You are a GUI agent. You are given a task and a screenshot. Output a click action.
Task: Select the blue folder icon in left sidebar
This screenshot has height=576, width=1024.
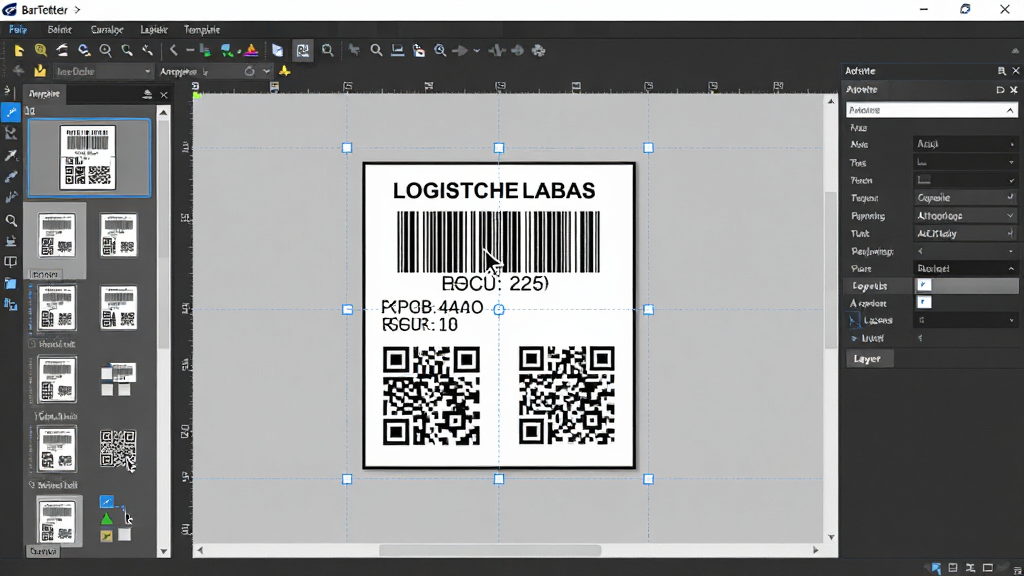[10, 283]
